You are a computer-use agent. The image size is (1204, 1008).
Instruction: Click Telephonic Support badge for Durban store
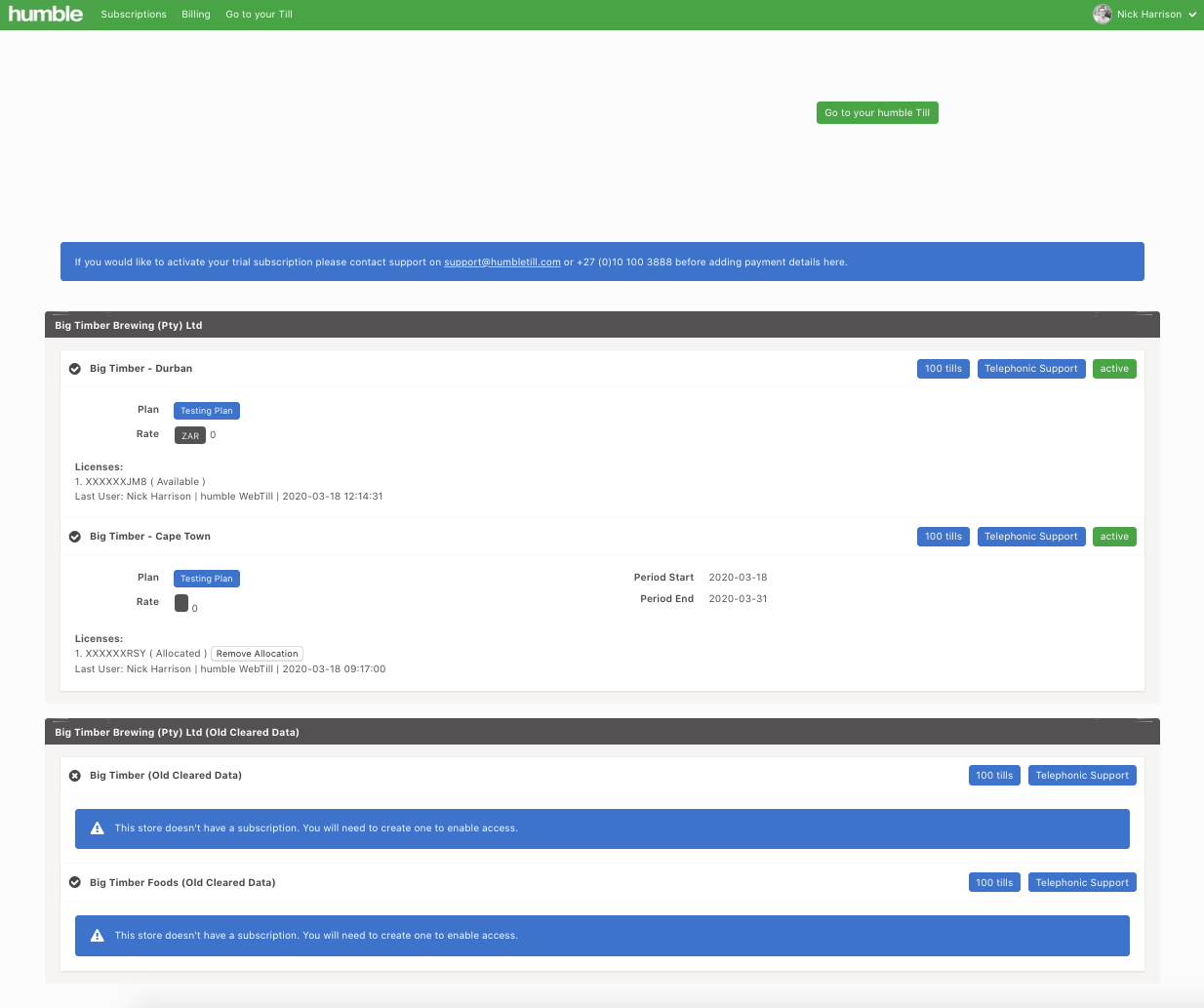[1031, 369]
